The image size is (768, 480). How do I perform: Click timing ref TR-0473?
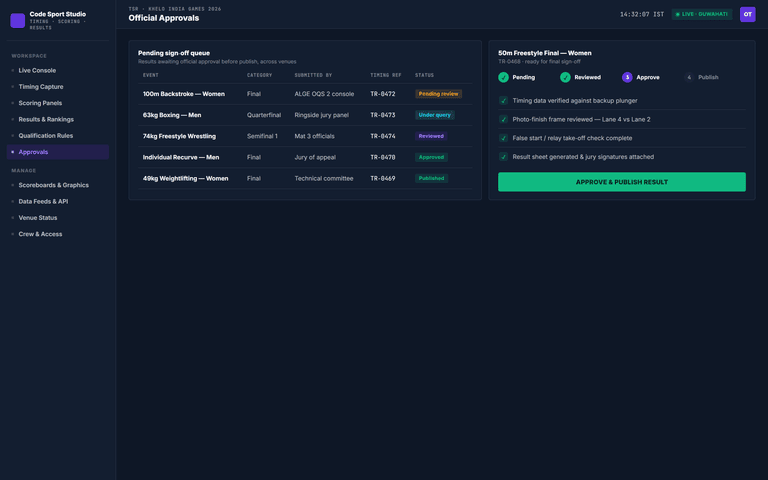point(383,115)
